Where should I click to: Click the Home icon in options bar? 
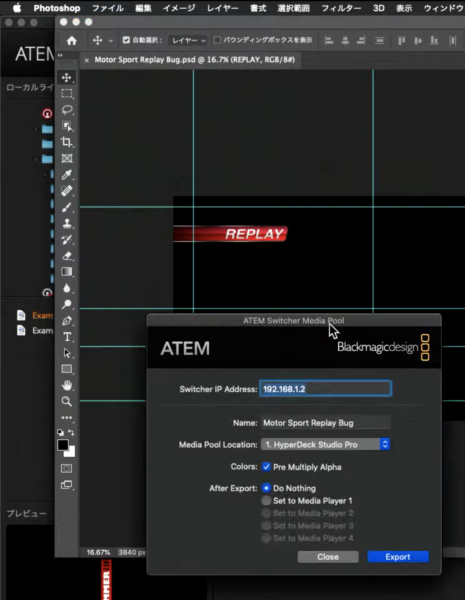pos(72,41)
